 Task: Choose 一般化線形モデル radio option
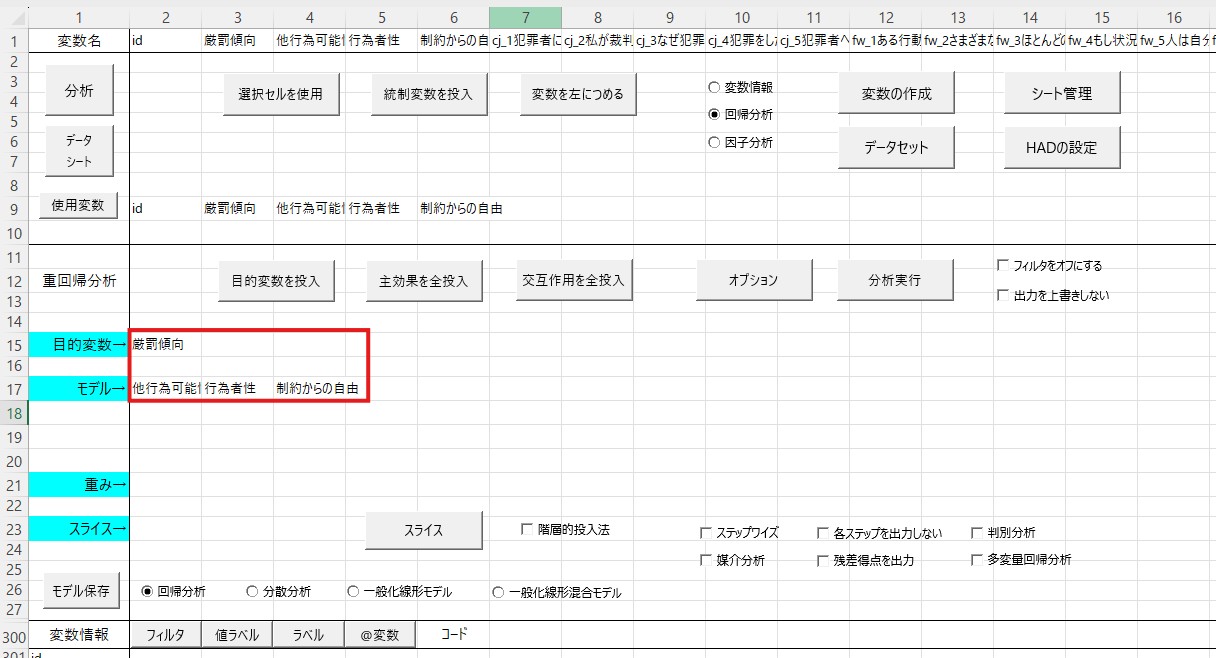(353, 592)
